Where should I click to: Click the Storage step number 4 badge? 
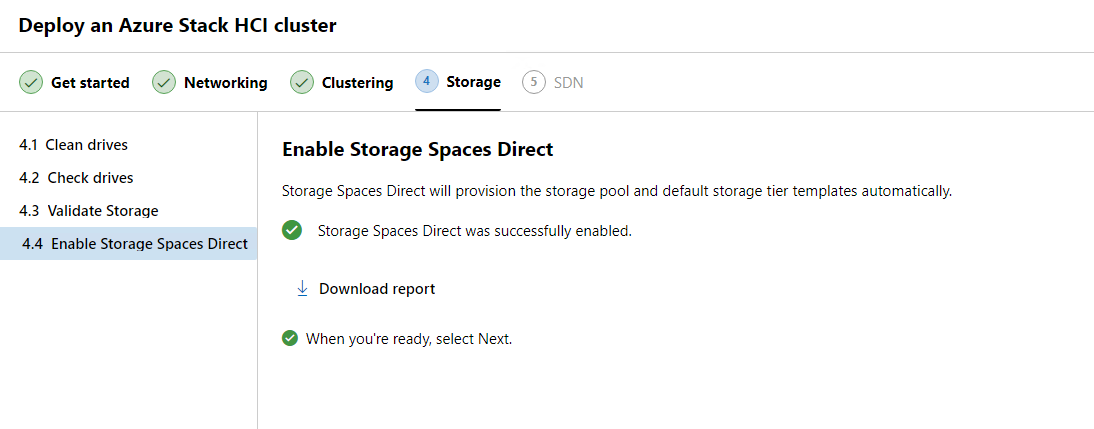point(427,81)
